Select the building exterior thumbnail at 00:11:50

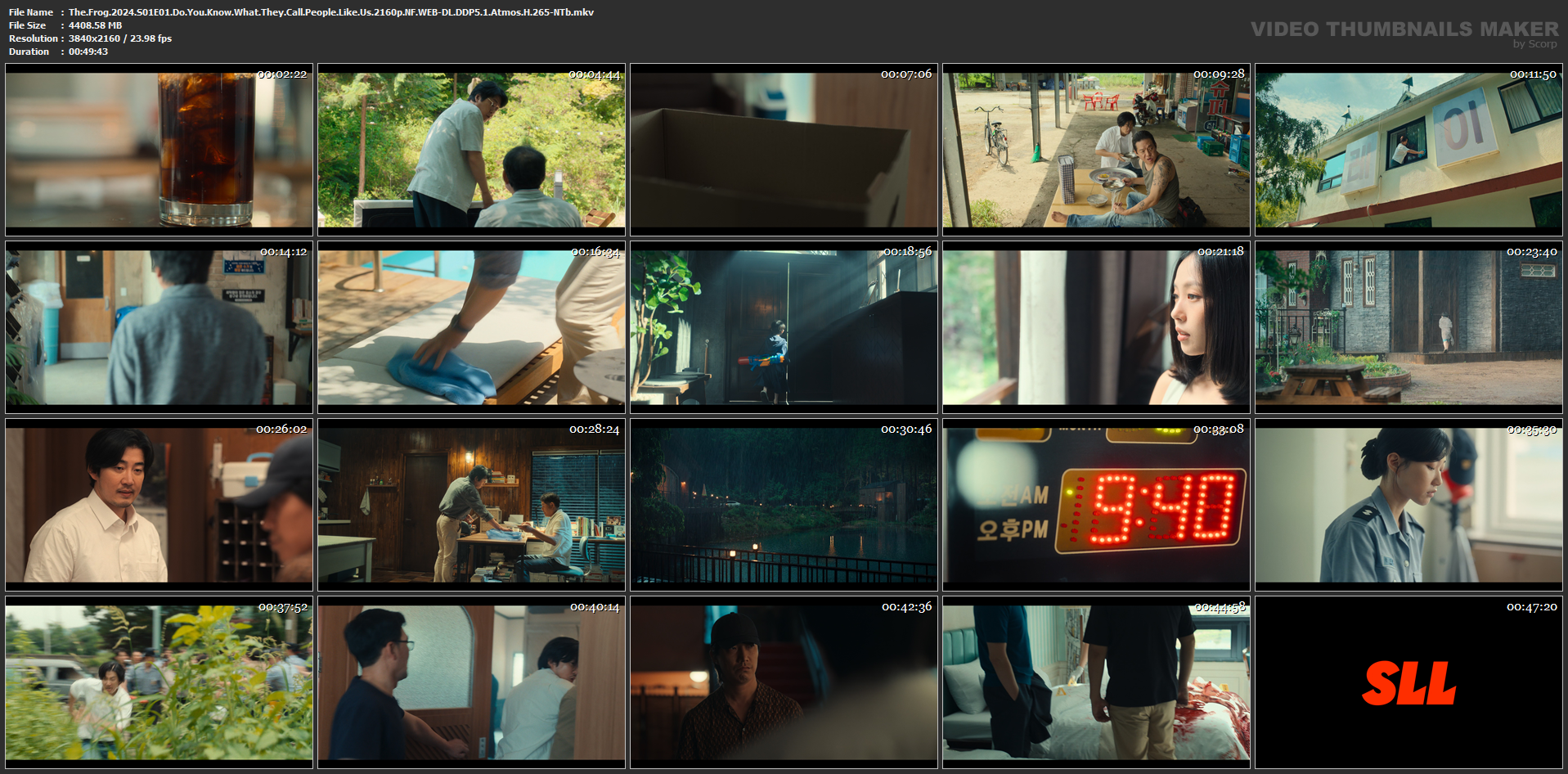pyautogui.click(x=1409, y=150)
